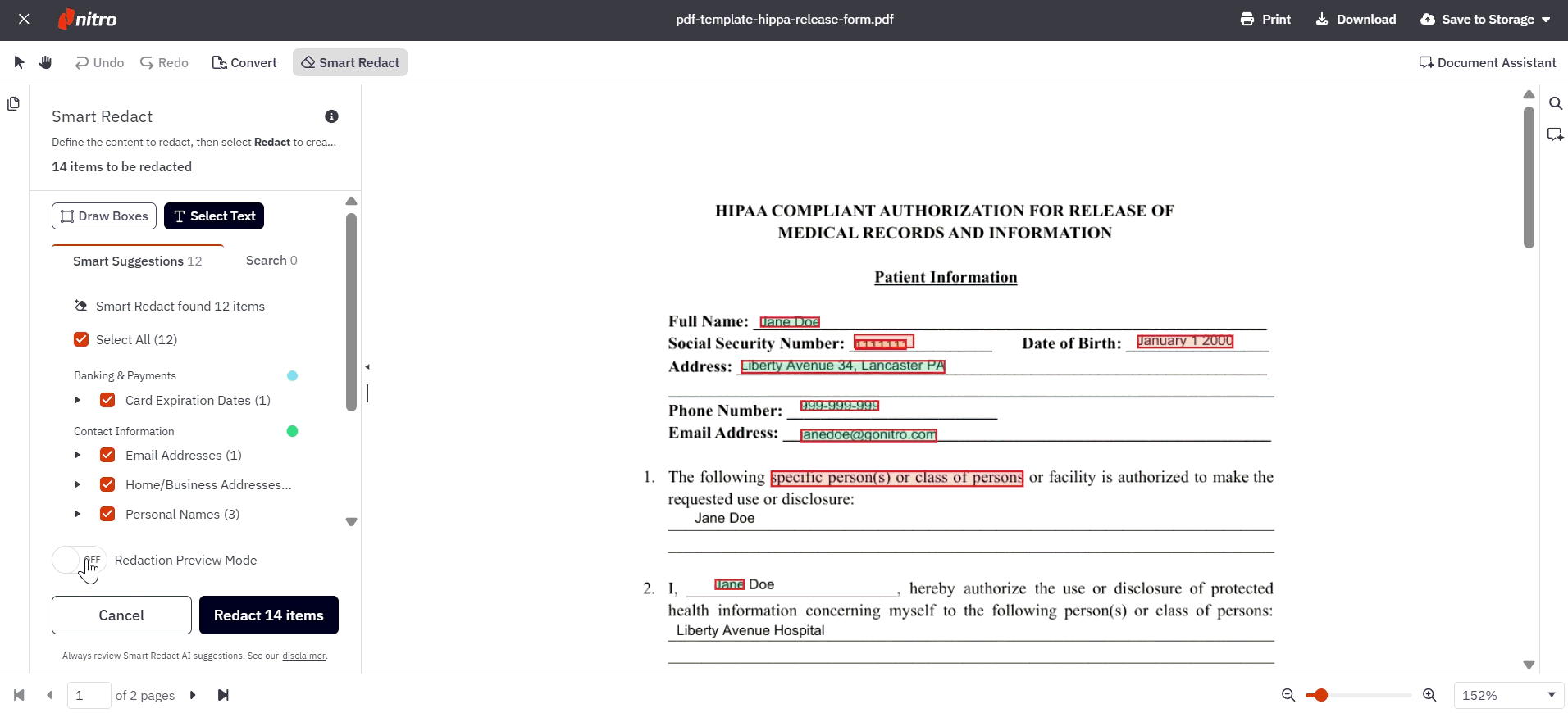Open the search magnifier in right sidebar

[1555, 103]
